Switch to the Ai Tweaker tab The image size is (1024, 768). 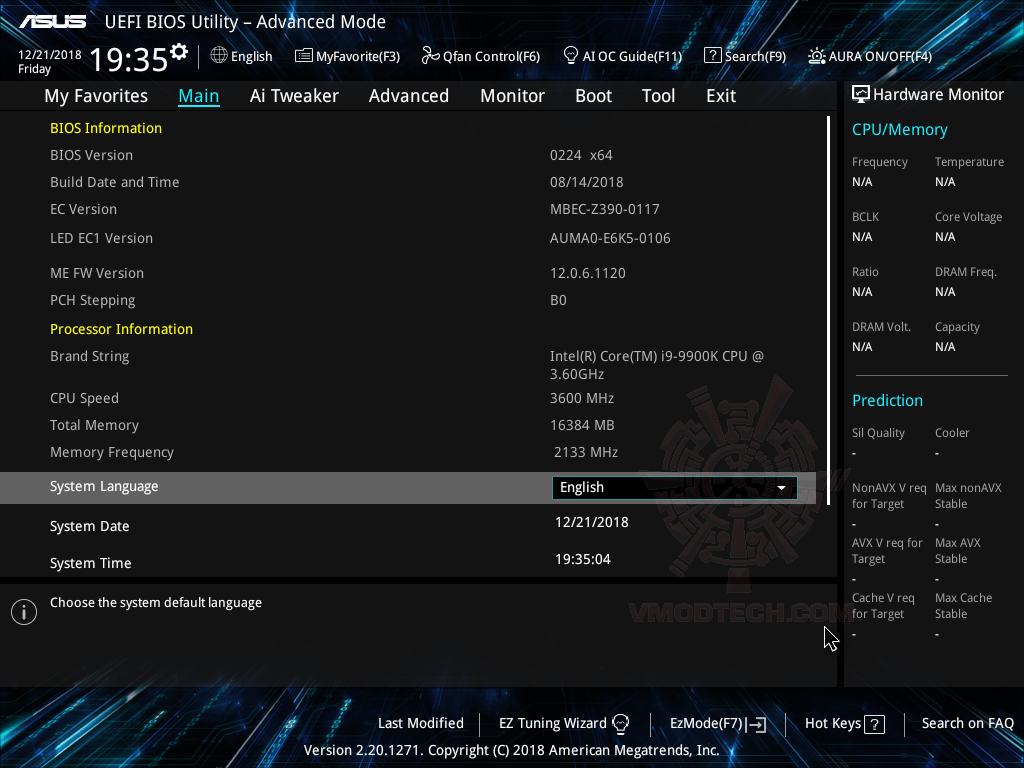[294, 95]
